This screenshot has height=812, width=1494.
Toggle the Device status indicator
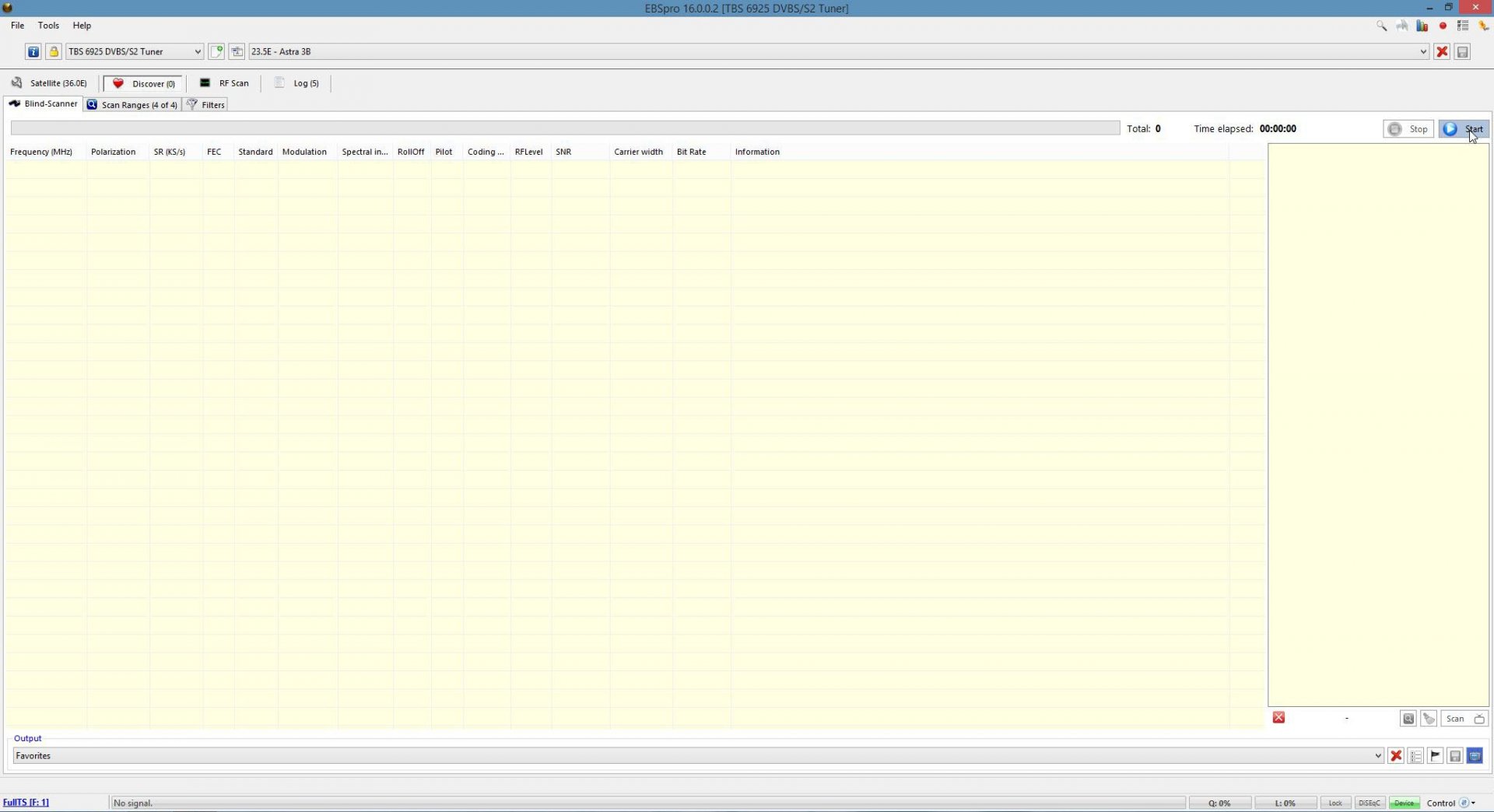[x=1404, y=803]
